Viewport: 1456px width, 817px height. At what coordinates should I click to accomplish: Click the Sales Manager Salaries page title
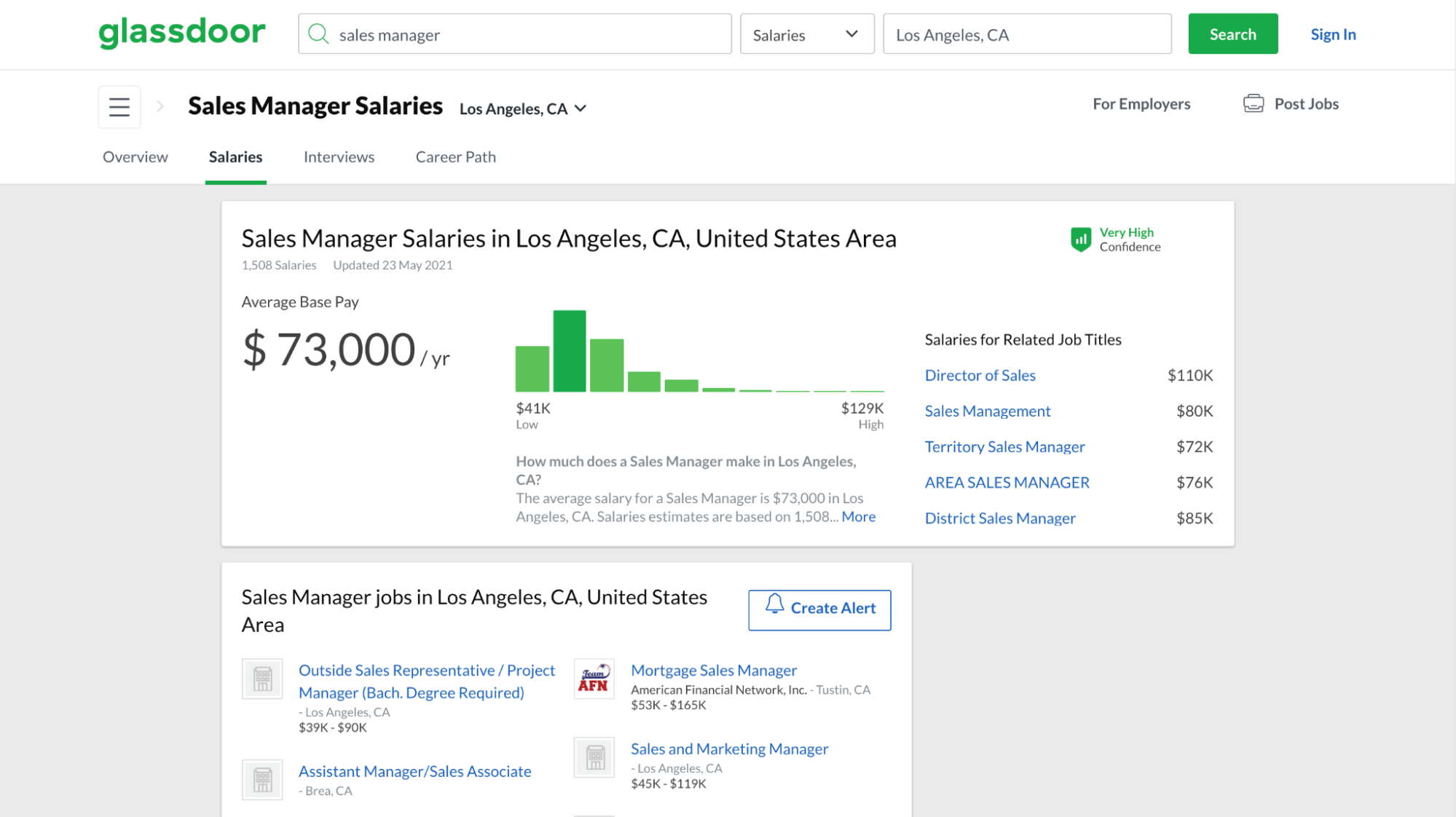[x=315, y=106]
